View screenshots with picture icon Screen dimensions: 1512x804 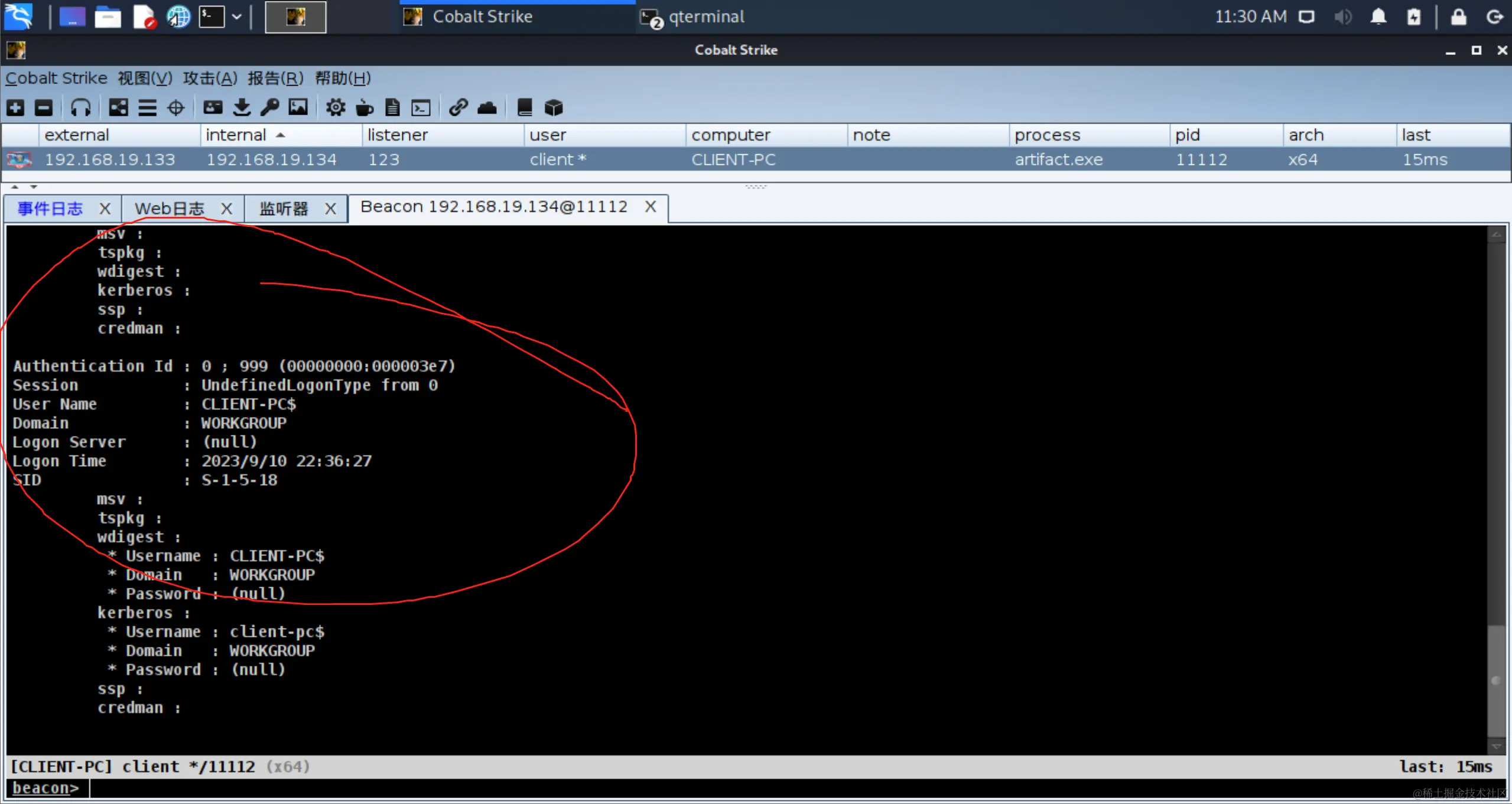pos(298,108)
